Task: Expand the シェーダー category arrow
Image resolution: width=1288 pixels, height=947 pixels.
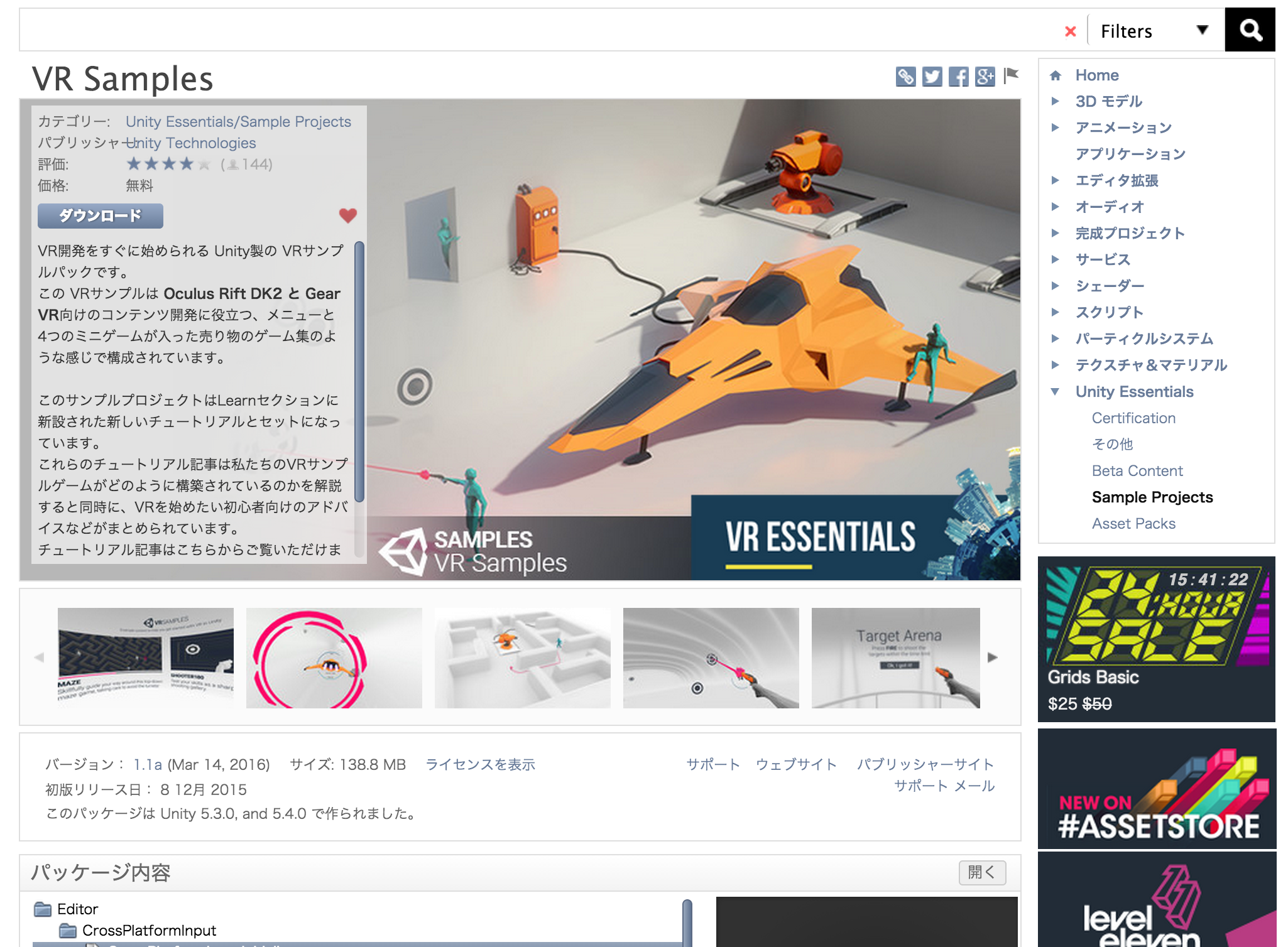Action: (1056, 285)
